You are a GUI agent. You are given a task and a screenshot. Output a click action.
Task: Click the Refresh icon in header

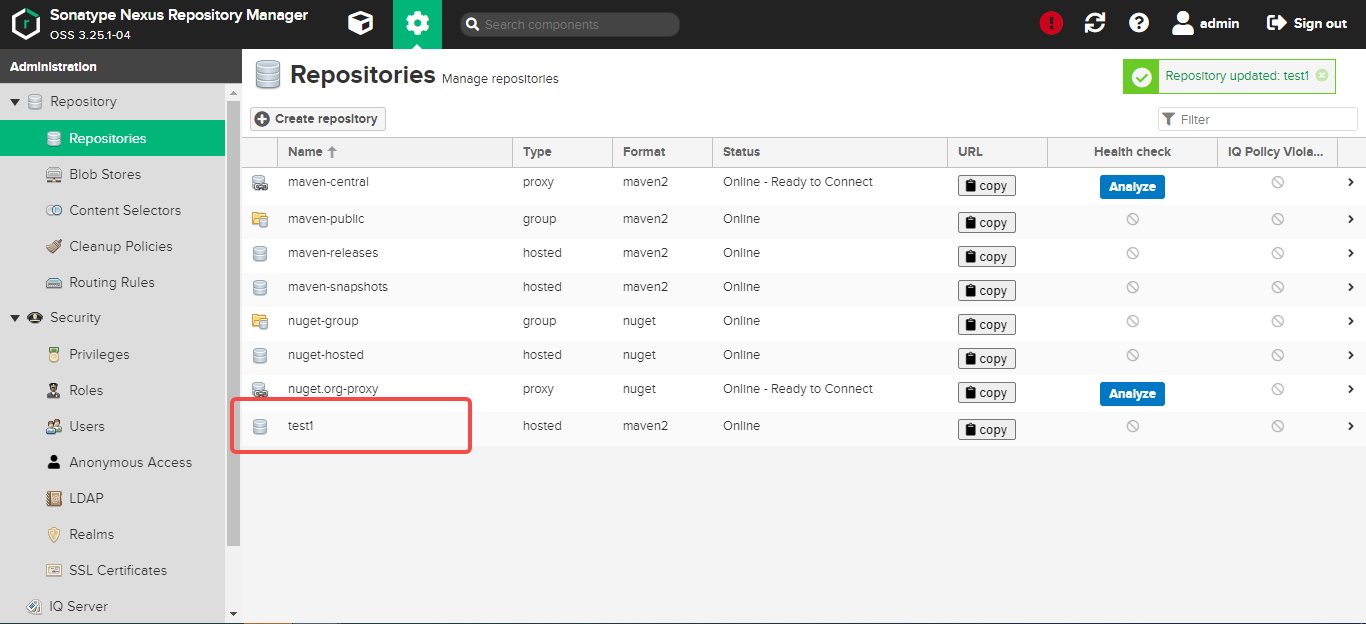(x=1095, y=23)
